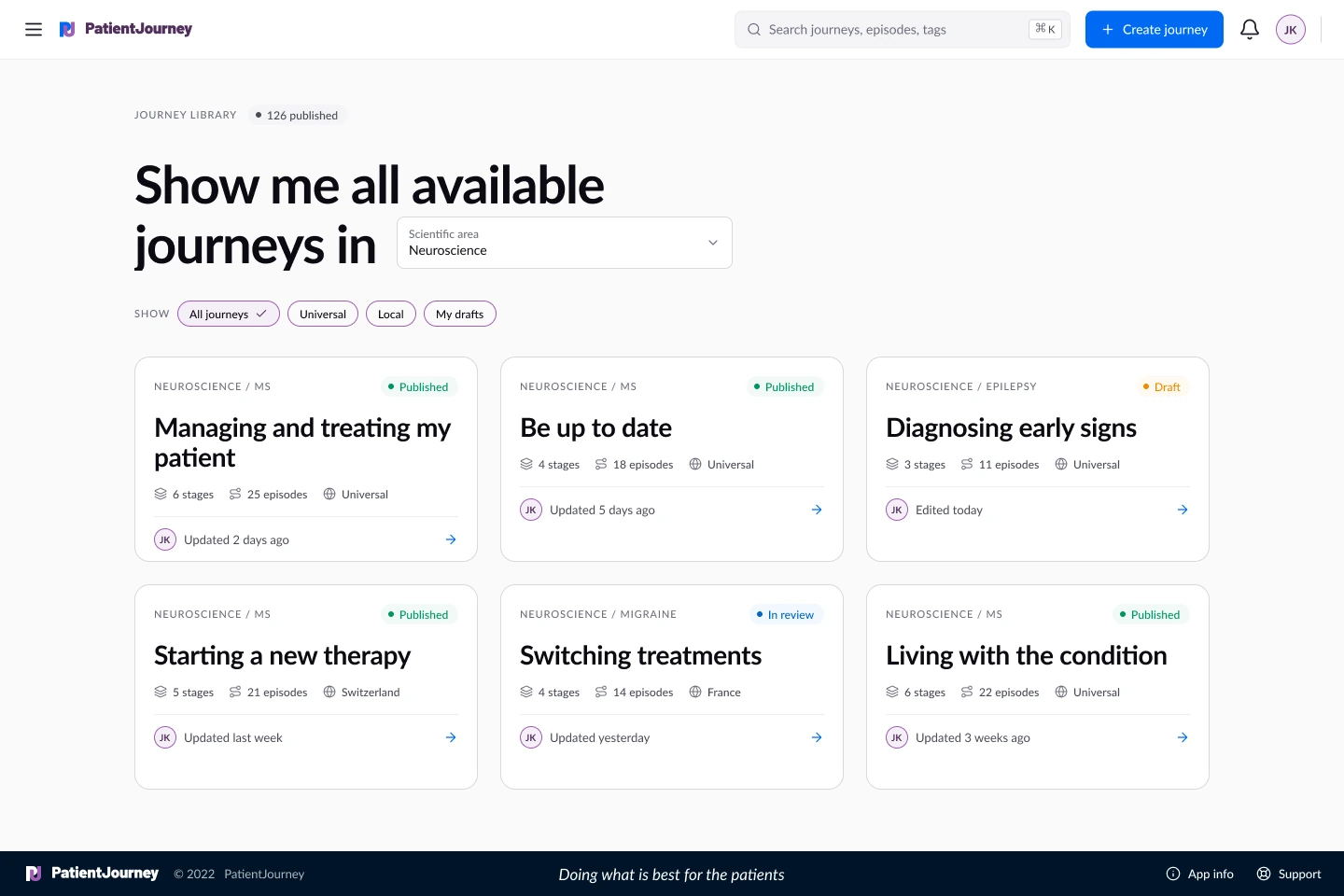This screenshot has width=1344, height=896.
Task: Open the Switching treatments journey title
Action: click(641, 655)
